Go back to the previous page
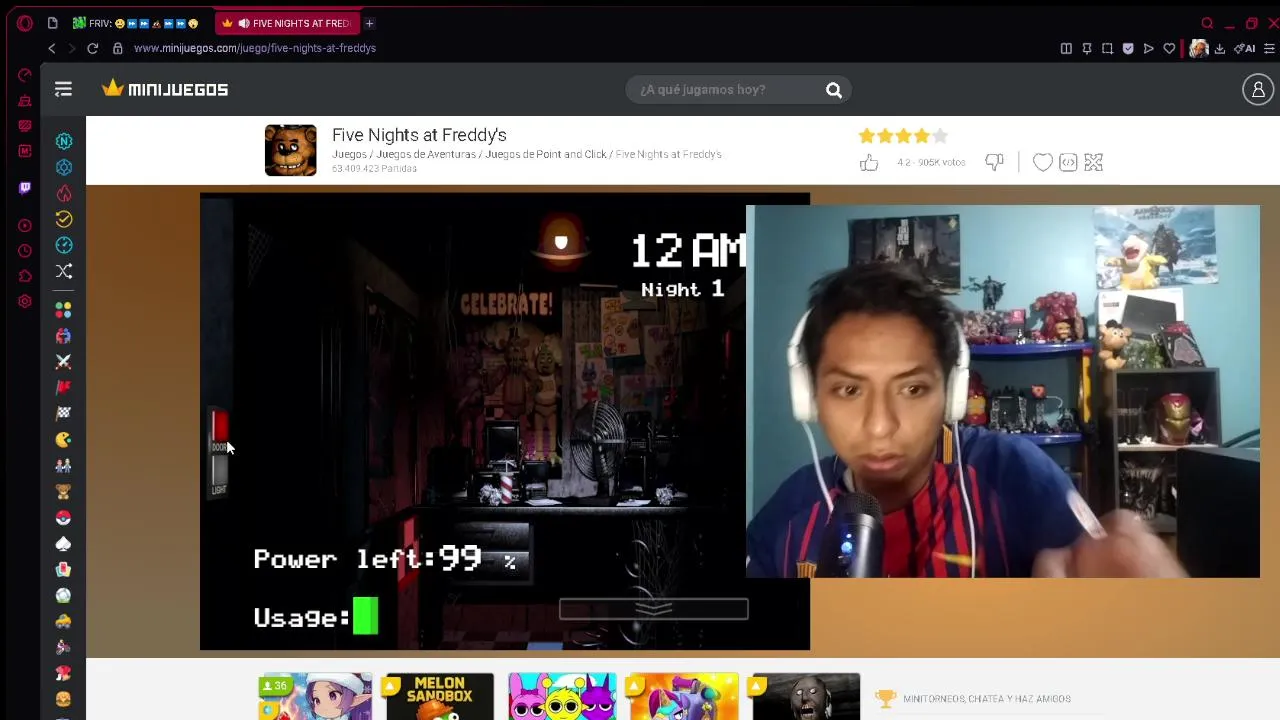Viewport: 1280px width, 720px height. click(x=52, y=48)
